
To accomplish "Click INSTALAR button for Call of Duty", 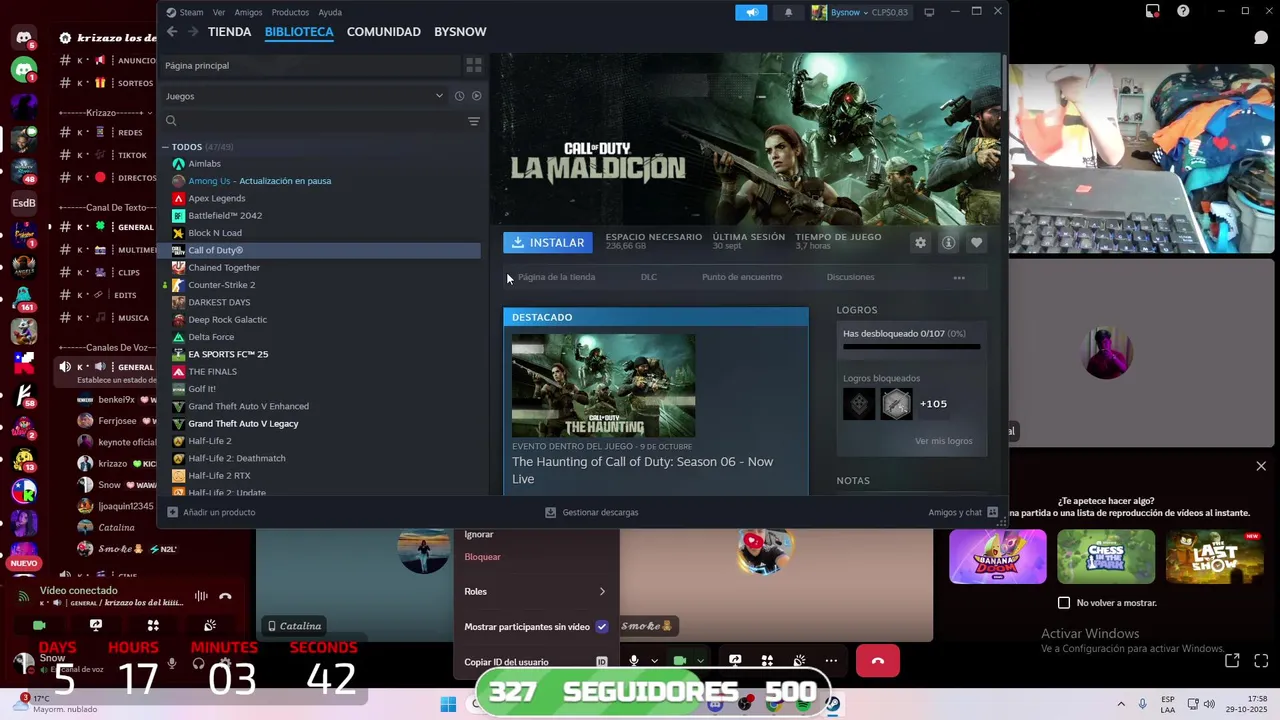I will [548, 243].
